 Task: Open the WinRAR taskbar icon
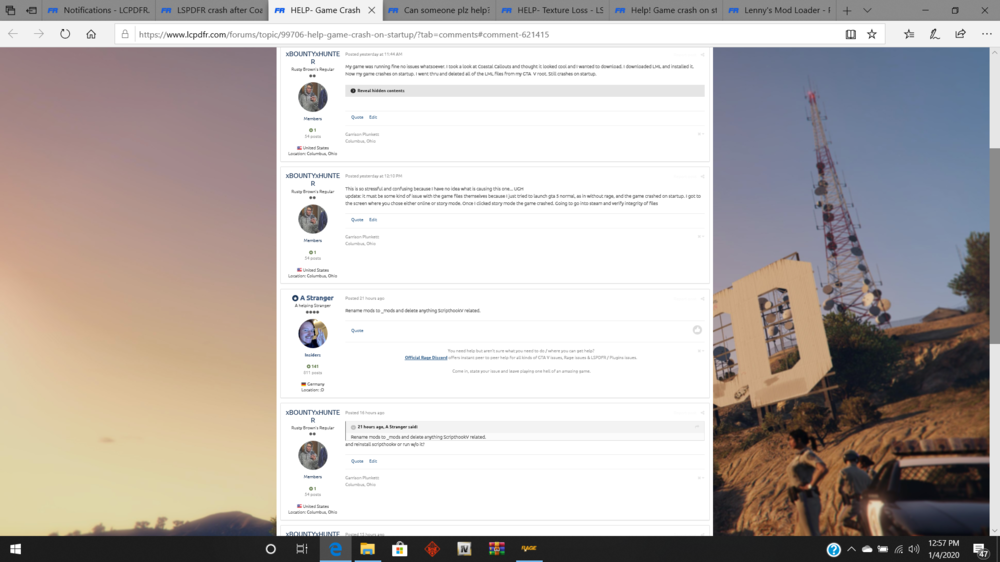click(x=496, y=549)
